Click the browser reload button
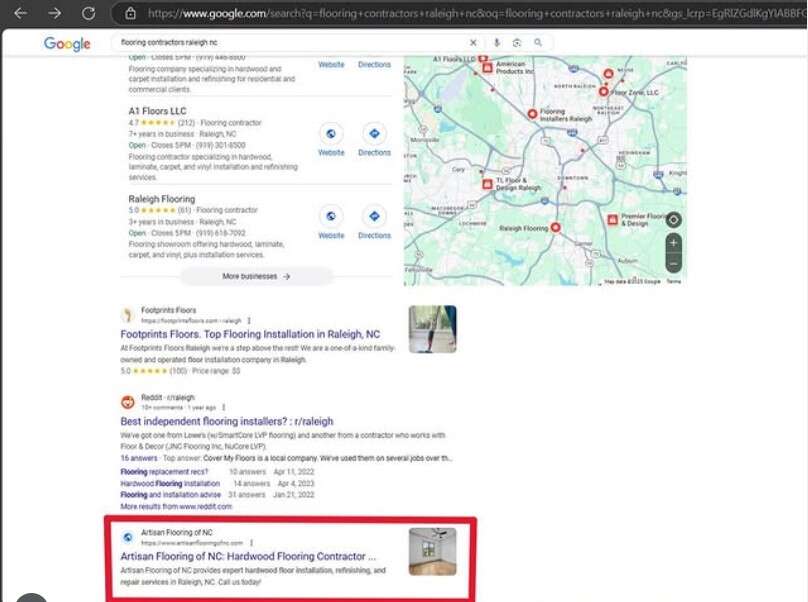Screen dimensions: 808x602 [x=88, y=13]
